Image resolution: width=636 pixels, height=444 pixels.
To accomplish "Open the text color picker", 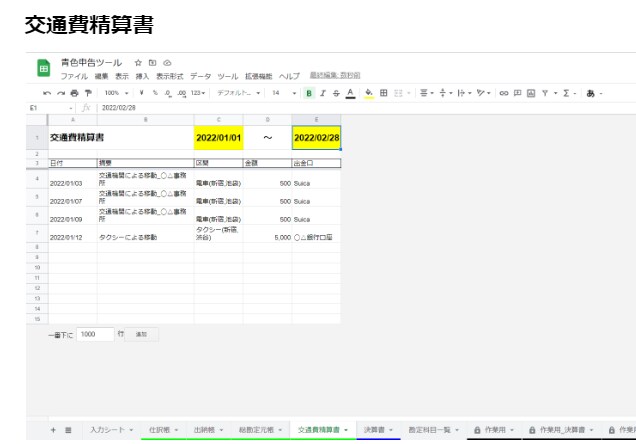I will click(350, 93).
